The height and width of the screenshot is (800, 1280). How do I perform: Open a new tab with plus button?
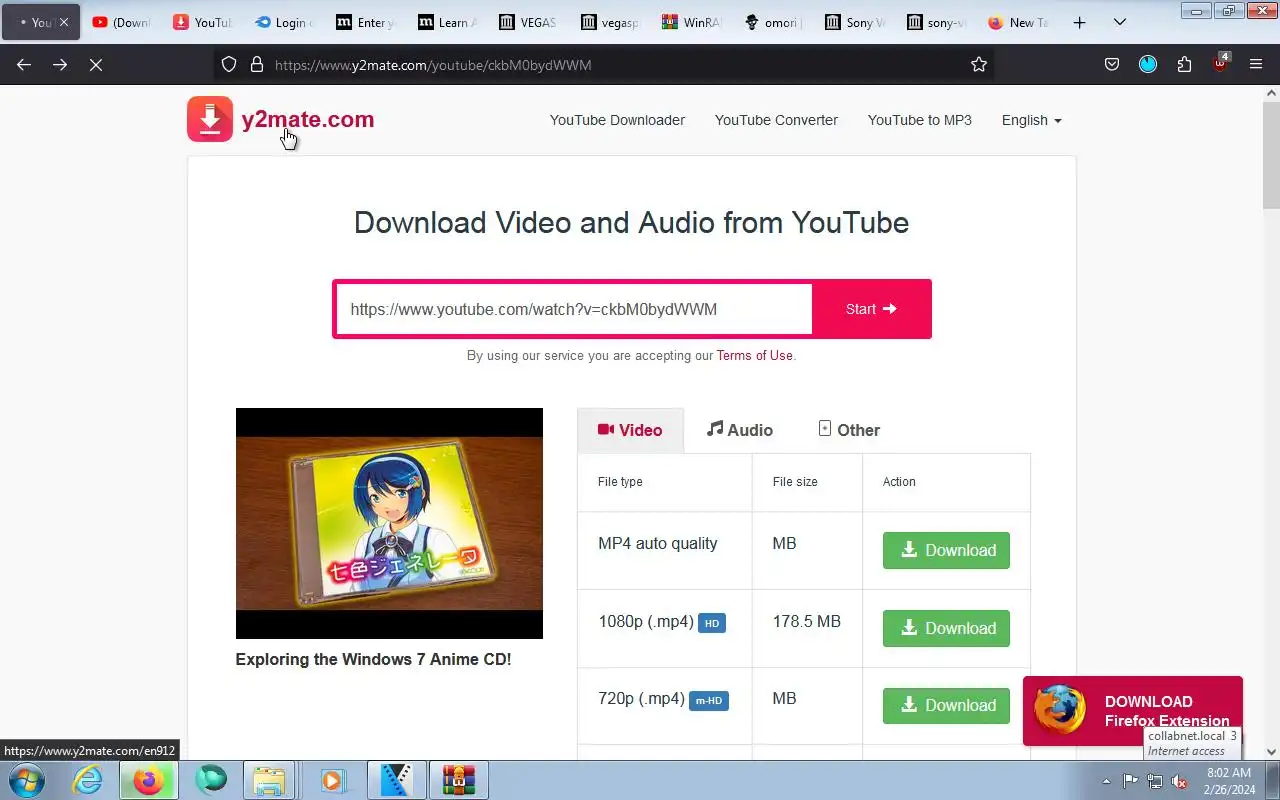tap(1079, 22)
